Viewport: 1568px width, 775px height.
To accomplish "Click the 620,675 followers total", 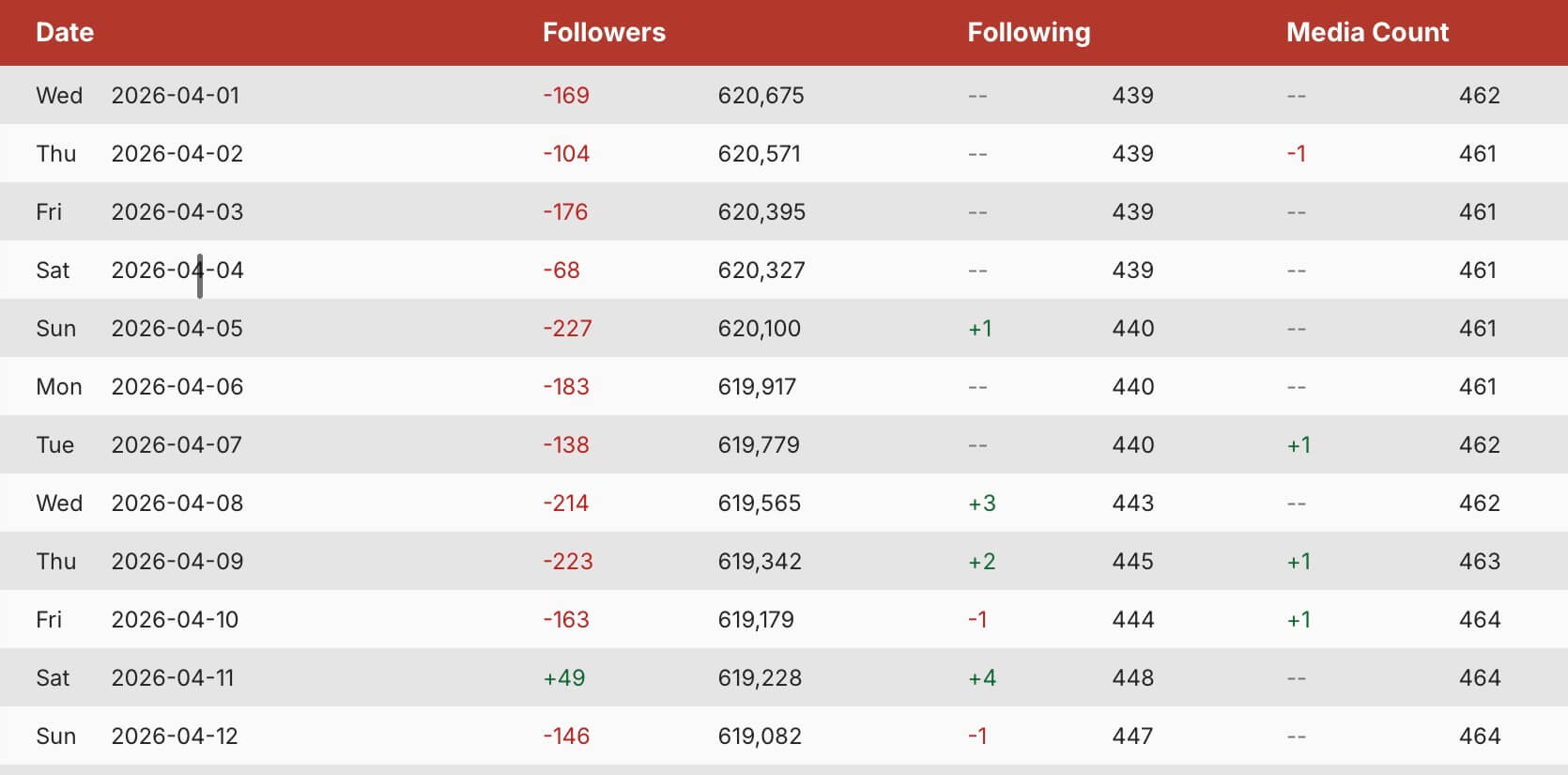I will point(761,96).
